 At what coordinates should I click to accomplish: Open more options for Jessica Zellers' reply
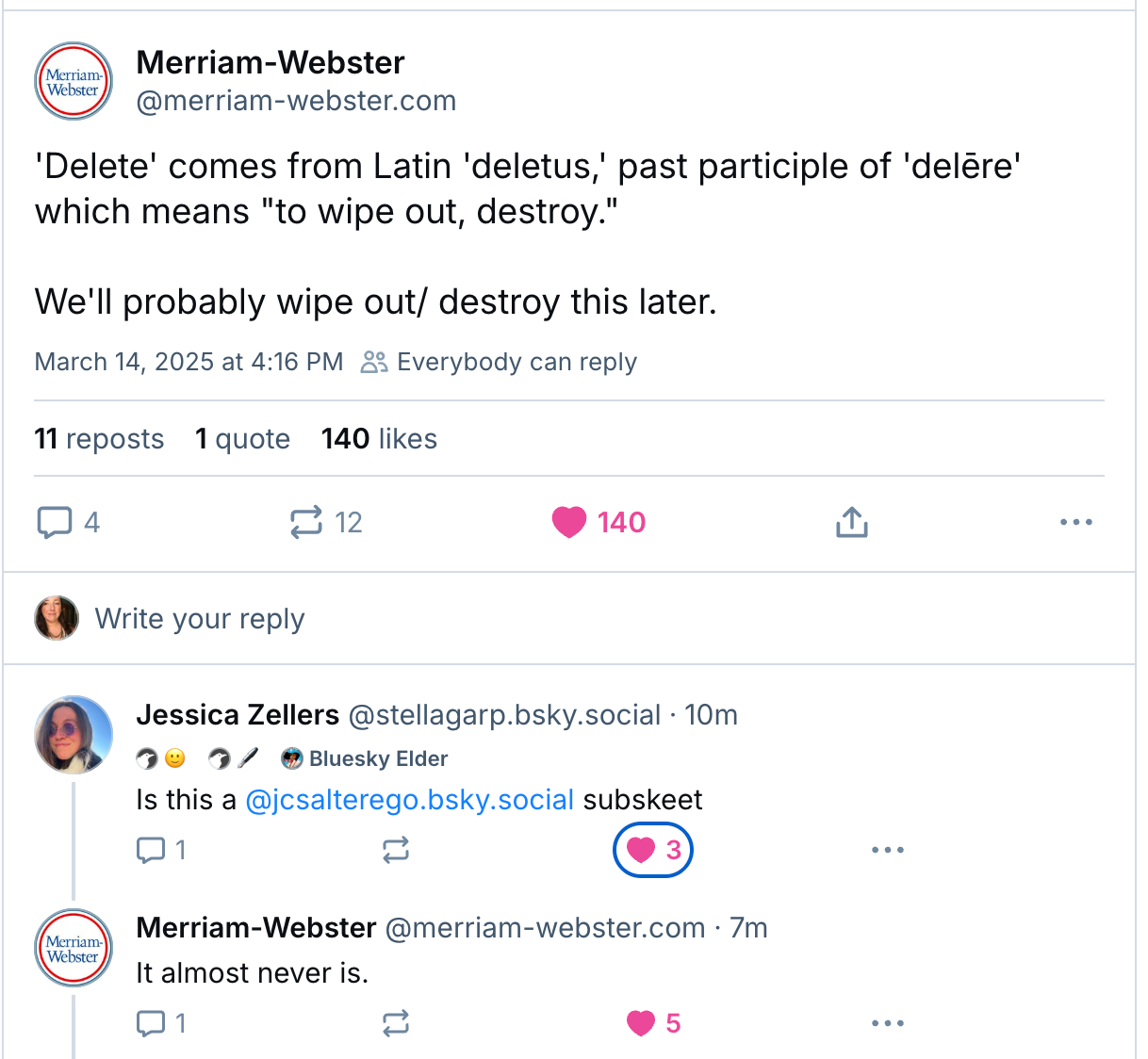click(887, 850)
